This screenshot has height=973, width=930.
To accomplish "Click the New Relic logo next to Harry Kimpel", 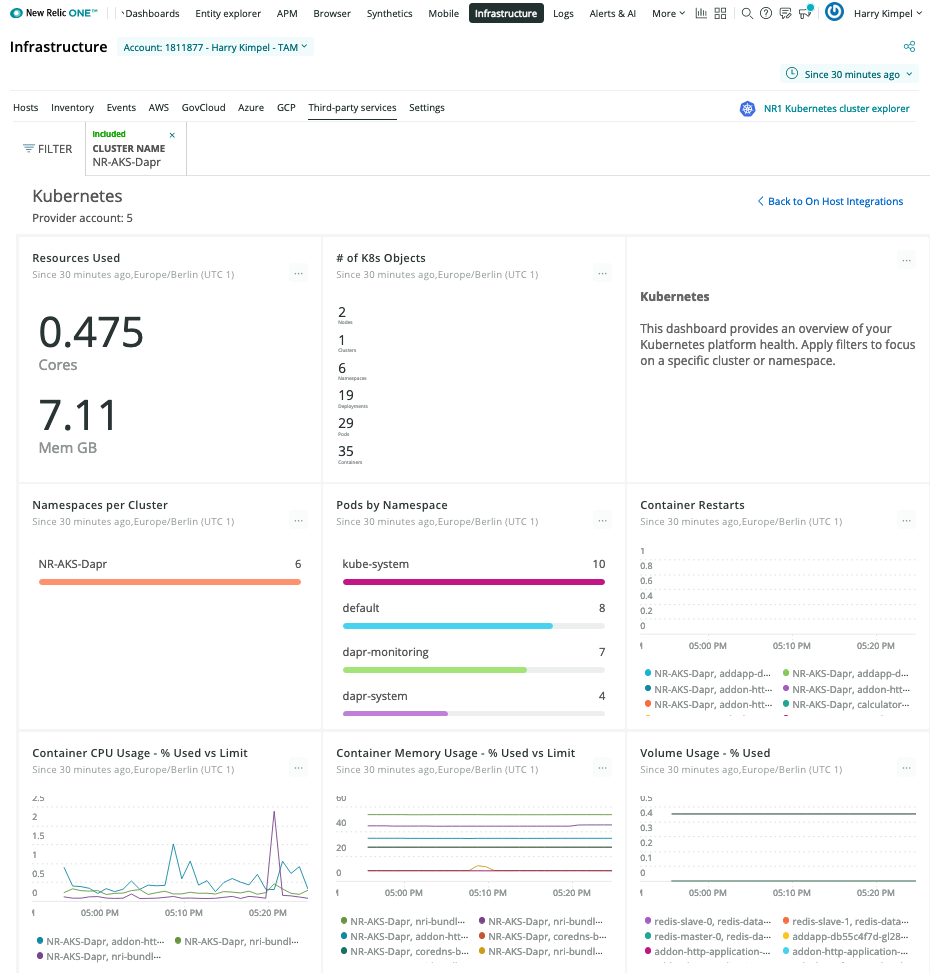I will [834, 13].
